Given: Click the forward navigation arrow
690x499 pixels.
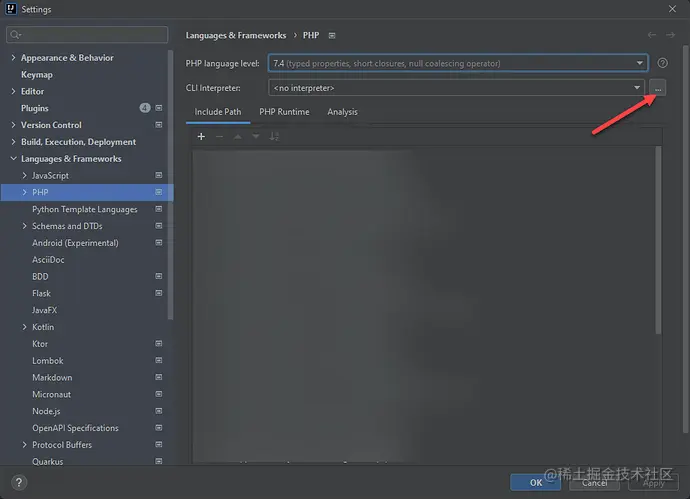Looking at the screenshot, I should pos(671,35).
